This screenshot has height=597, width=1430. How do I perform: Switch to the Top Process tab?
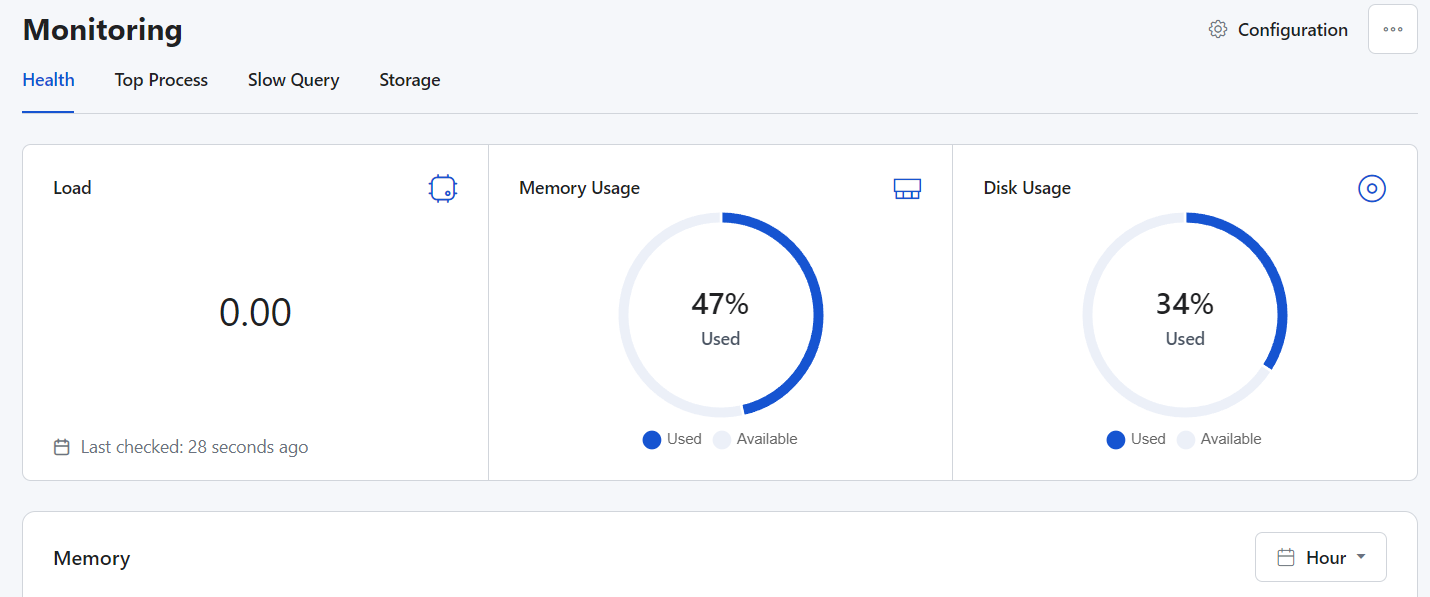tap(161, 80)
